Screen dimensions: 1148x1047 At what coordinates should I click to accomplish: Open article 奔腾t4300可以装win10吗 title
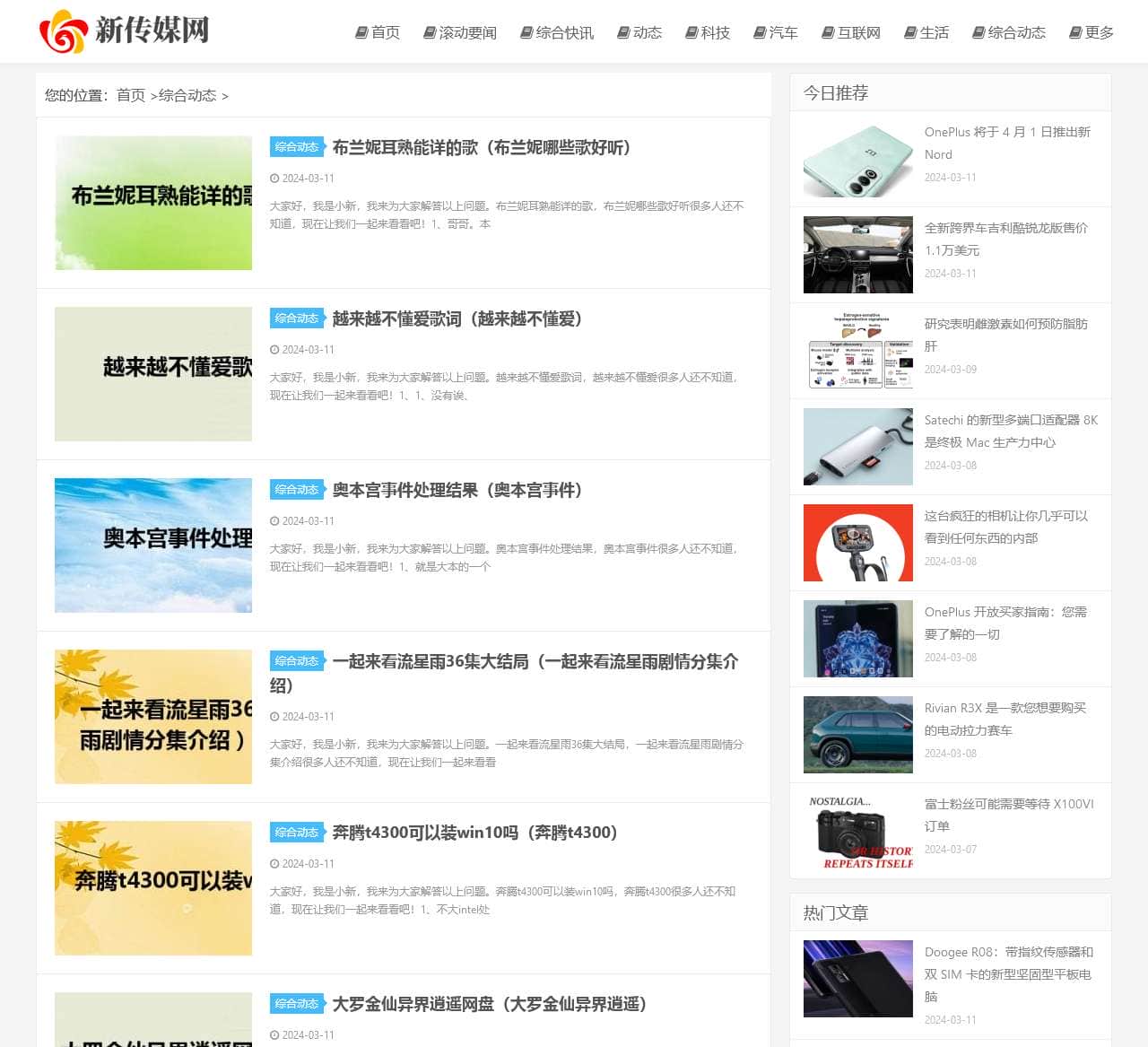coord(474,833)
